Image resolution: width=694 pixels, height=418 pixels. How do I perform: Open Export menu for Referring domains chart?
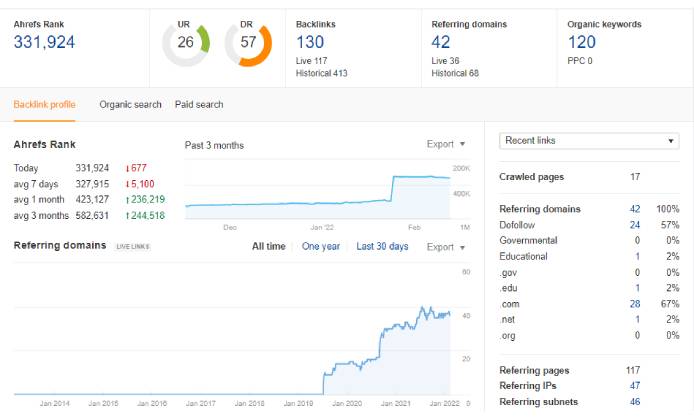click(446, 247)
